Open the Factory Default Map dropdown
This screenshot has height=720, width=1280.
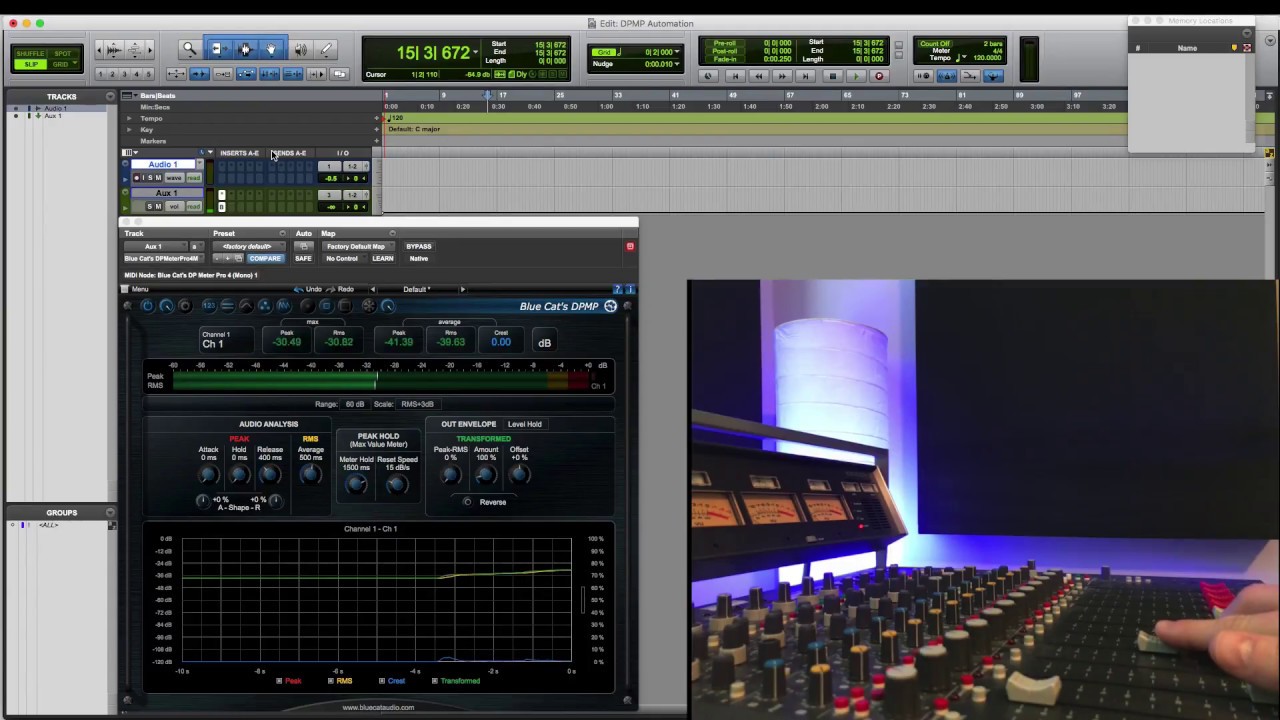click(356, 246)
